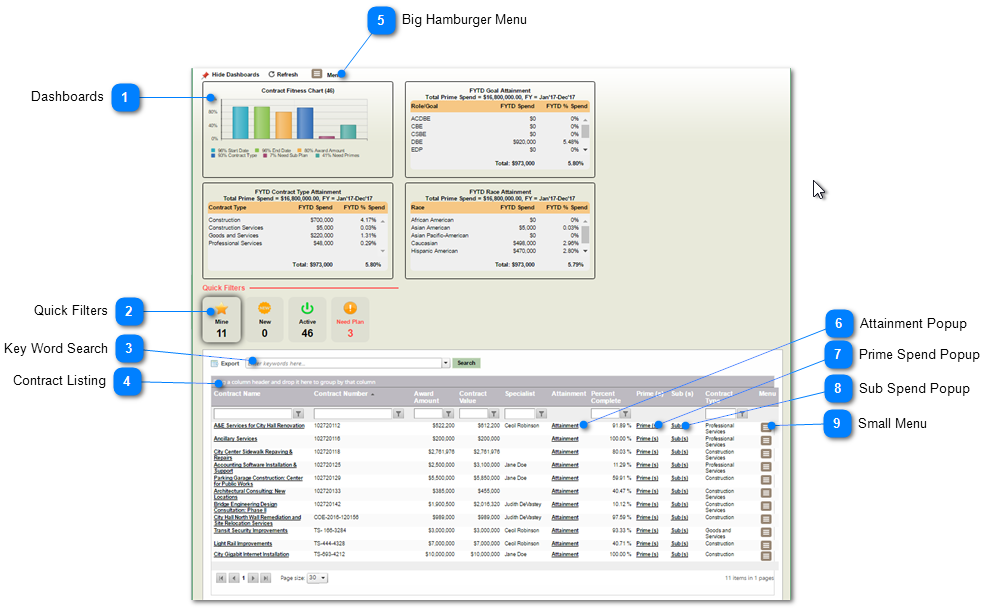
Task: Open the Page size dropdown
Action: tap(317, 578)
